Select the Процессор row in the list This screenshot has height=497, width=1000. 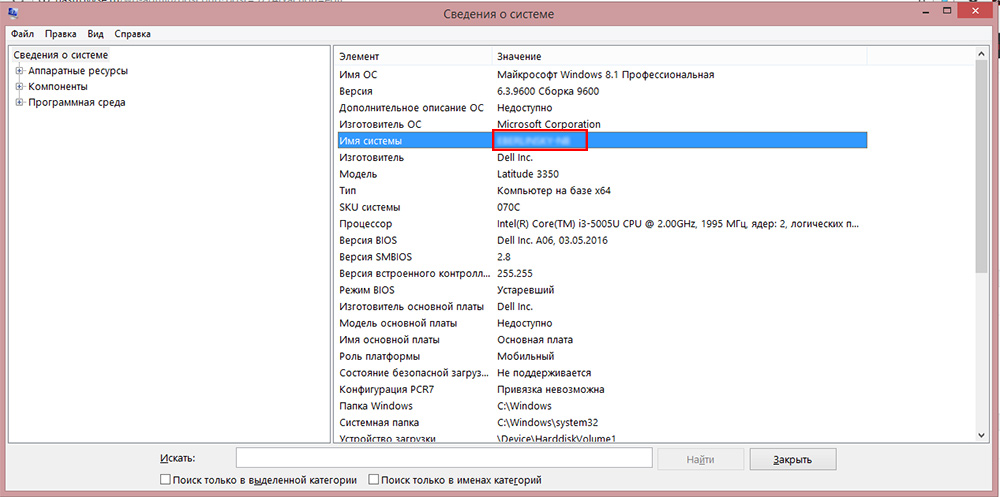click(x=600, y=224)
